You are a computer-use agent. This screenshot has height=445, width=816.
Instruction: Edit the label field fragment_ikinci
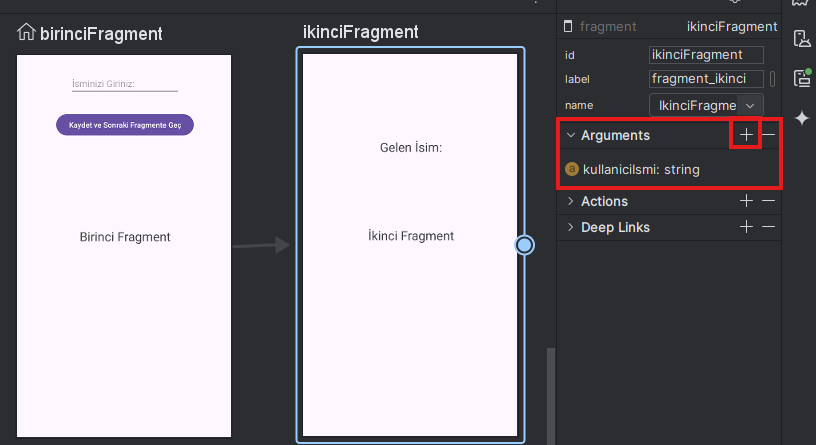coord(706,79)
